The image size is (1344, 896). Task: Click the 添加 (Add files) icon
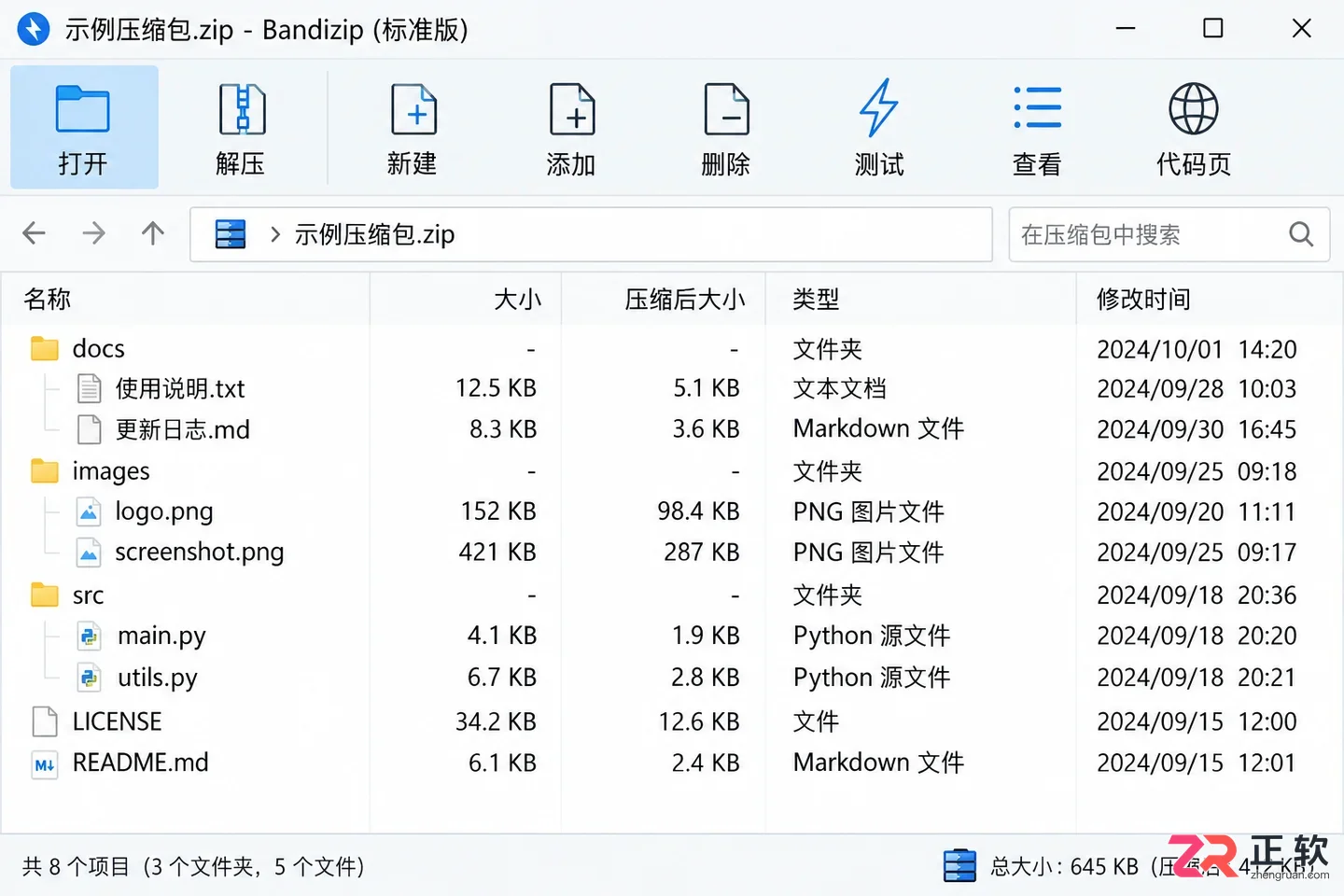click(572, 109)
